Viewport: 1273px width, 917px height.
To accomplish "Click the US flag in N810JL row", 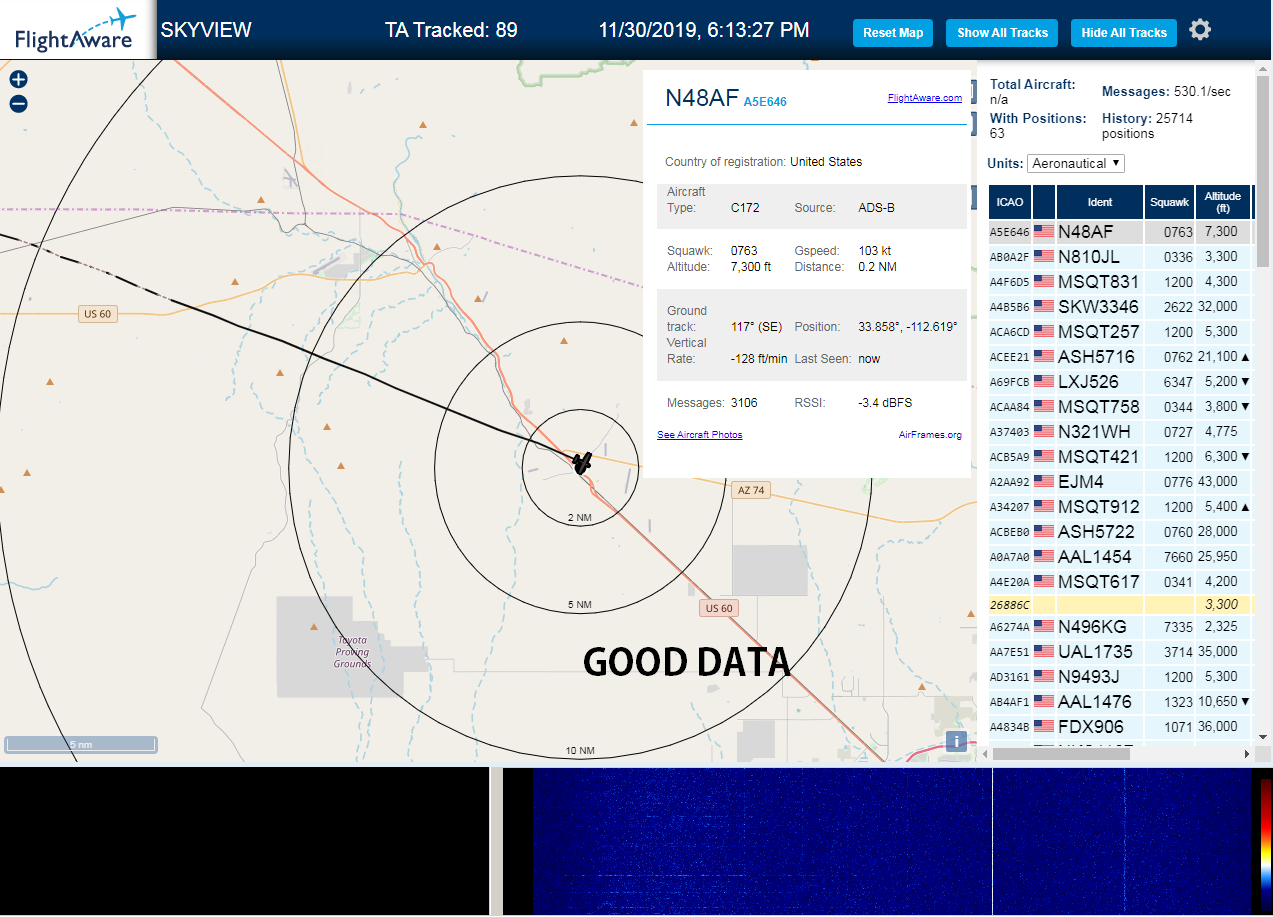I will pos(1044,257).
